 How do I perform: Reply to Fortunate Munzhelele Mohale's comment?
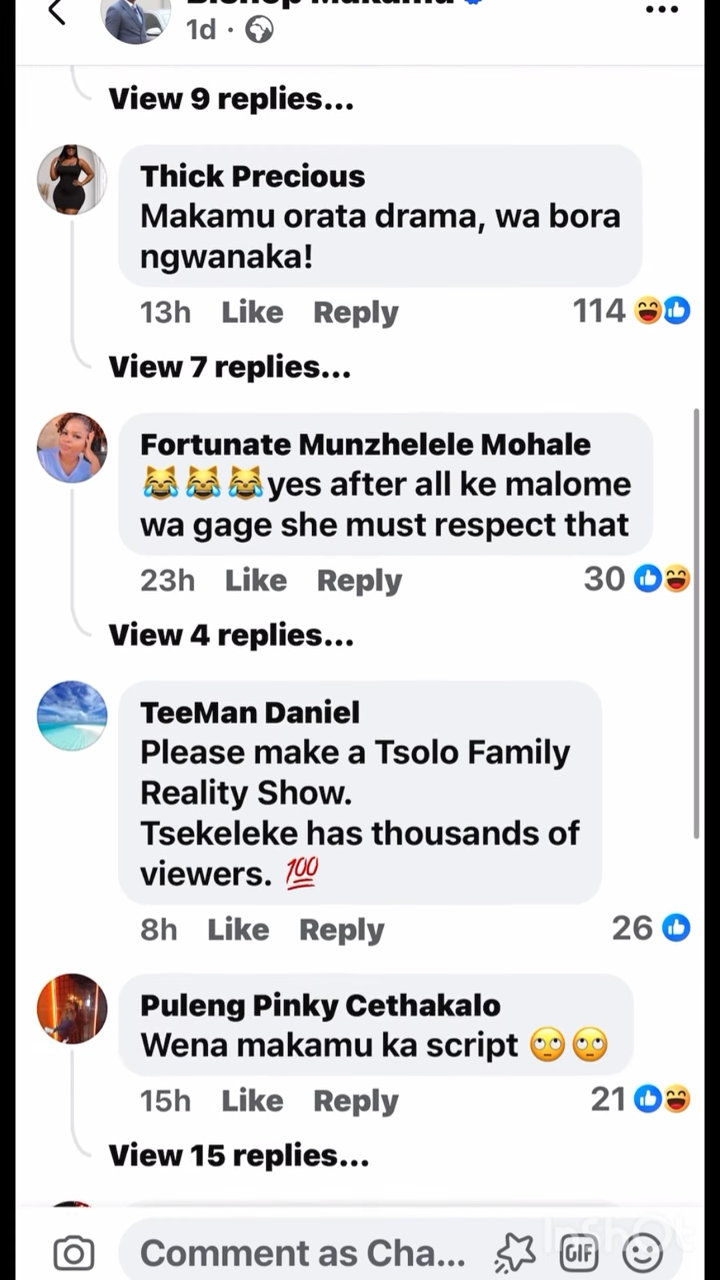click(x=359, y=581)
